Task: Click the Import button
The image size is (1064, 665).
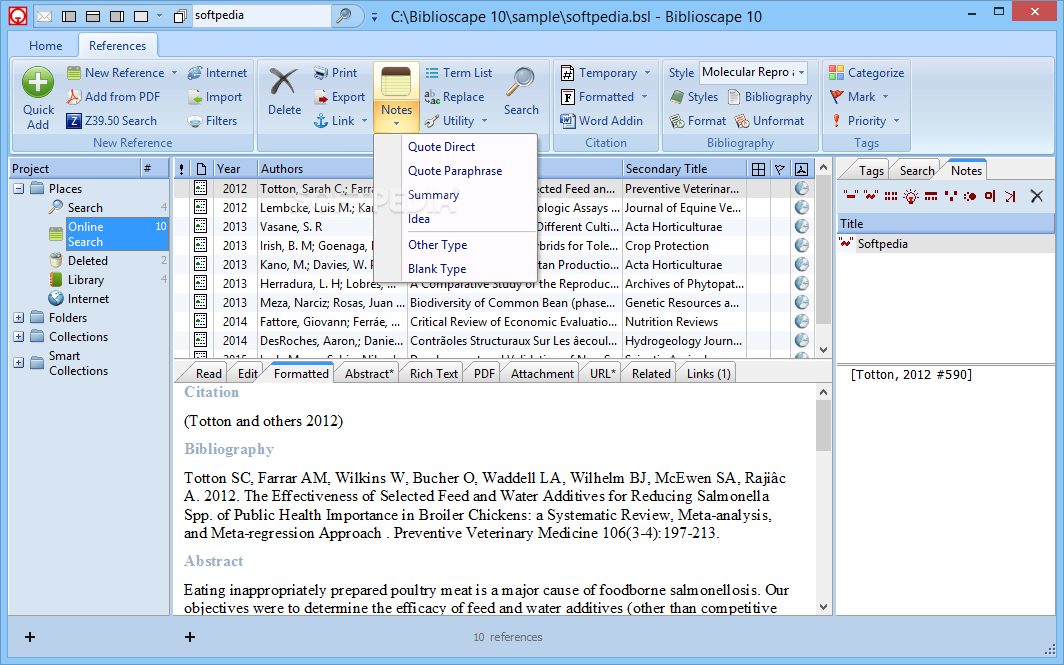Action: pos(215,97)
